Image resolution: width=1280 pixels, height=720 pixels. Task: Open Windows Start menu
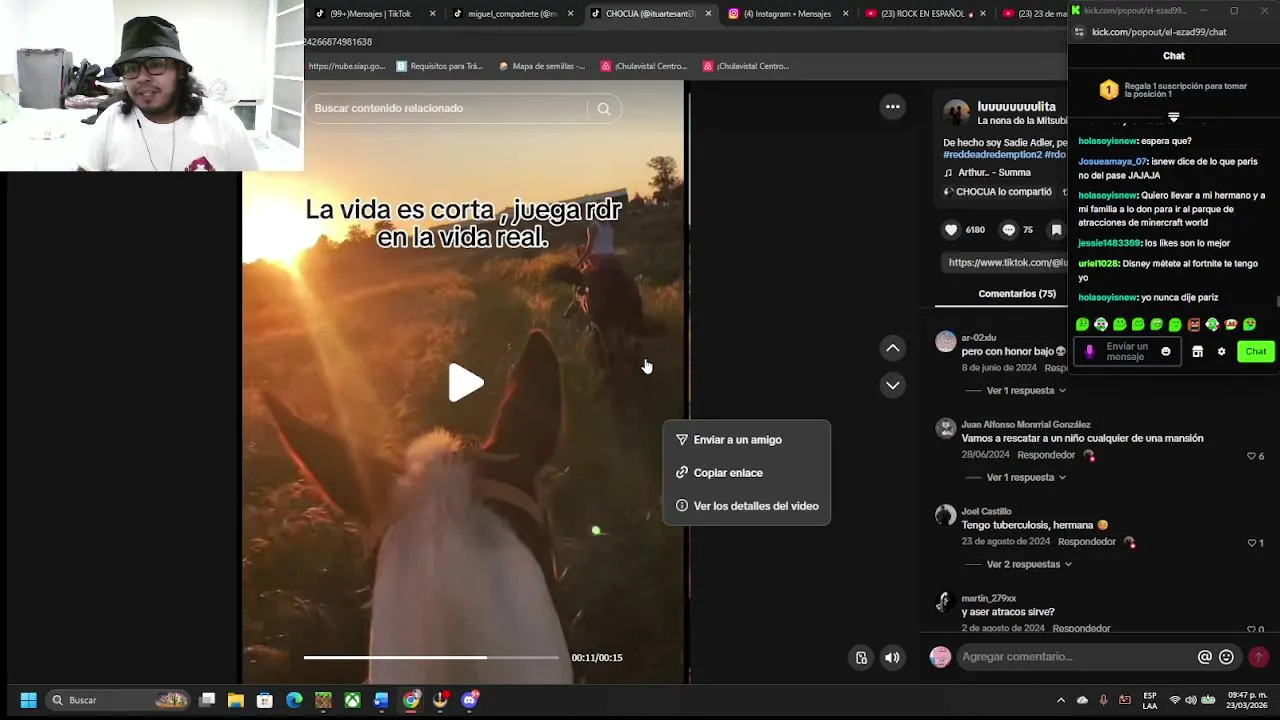[28, 700]
